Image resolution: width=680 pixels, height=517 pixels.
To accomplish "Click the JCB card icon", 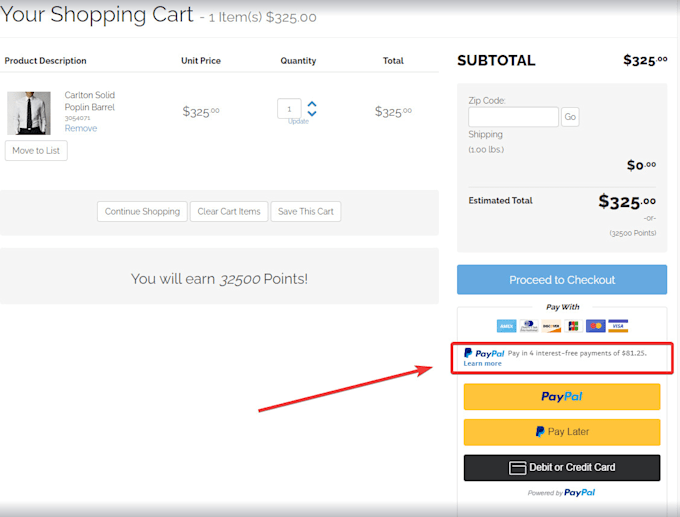I will (573, 326).
